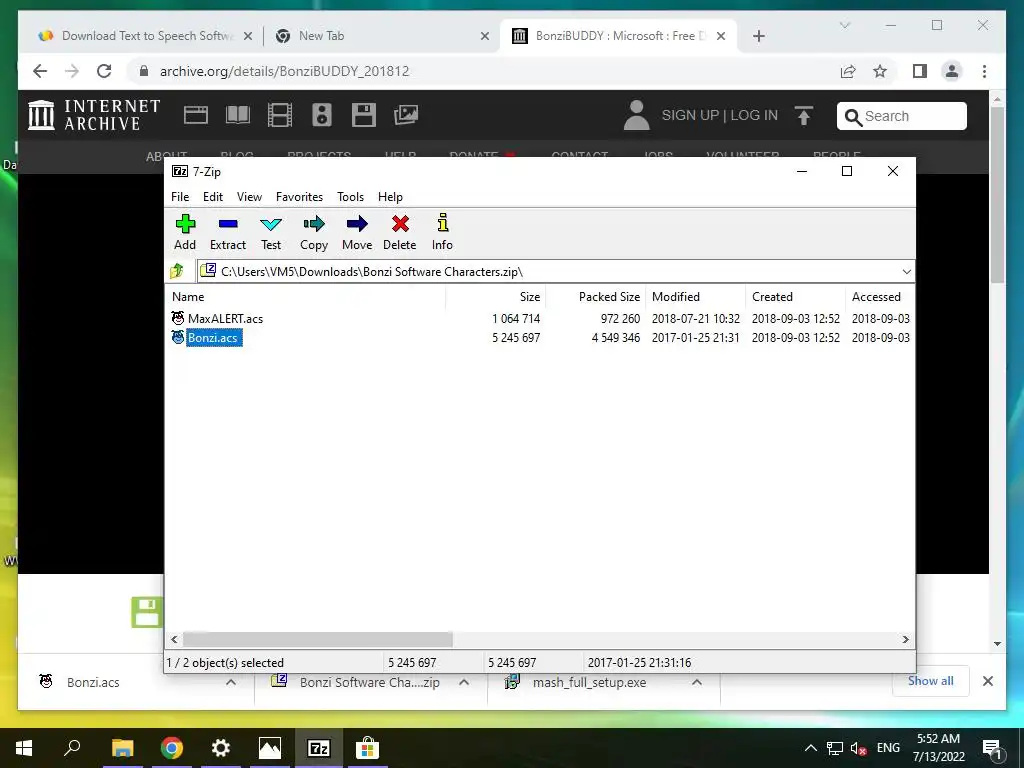Open the 7-Zip Help menu

tap(390, 197)
